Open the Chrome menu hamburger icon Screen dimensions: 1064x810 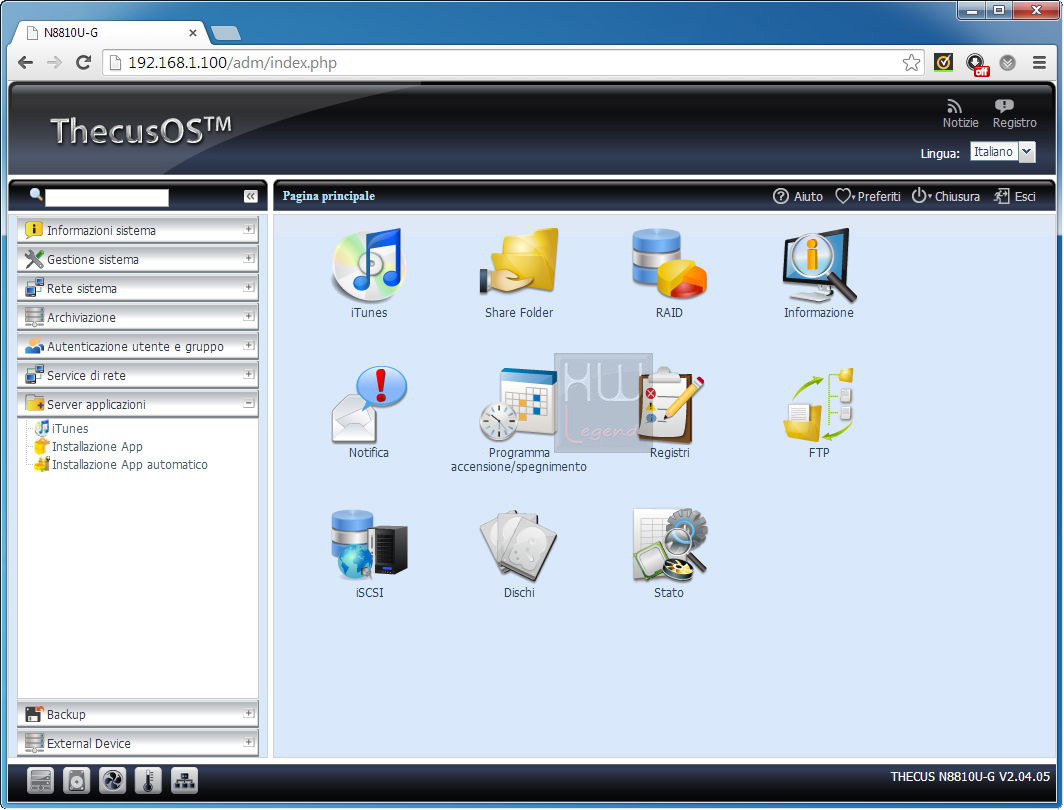click(x=1039, y=63)
